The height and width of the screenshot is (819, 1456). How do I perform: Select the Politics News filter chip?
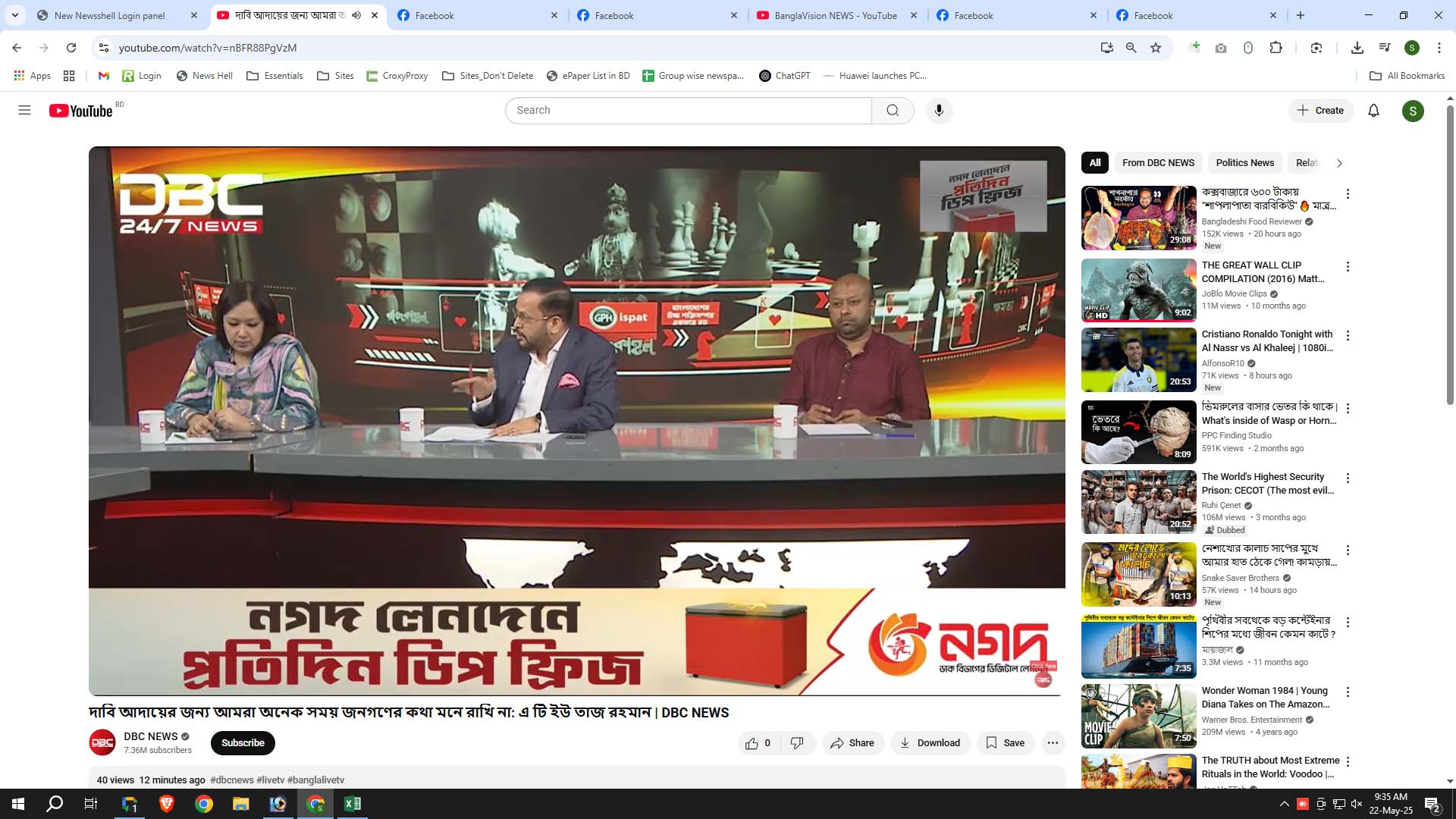(x=1244, y=163)
